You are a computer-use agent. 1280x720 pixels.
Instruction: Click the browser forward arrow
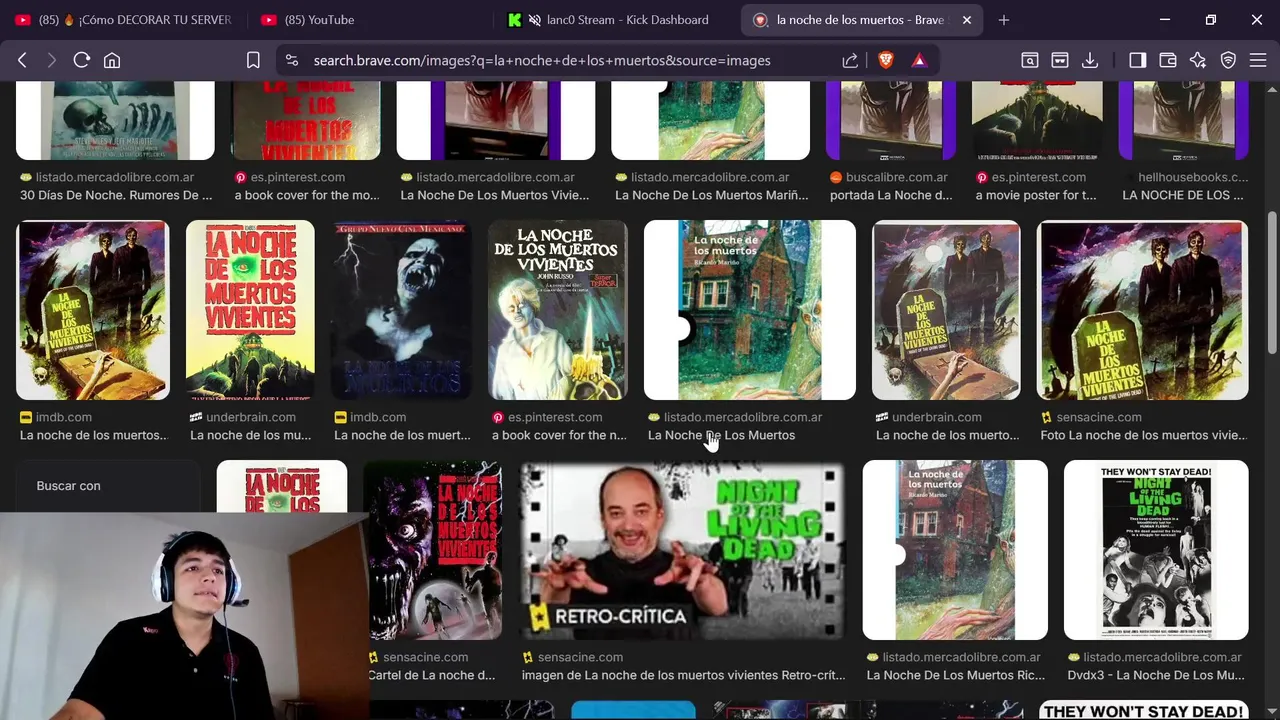[51, 60]
